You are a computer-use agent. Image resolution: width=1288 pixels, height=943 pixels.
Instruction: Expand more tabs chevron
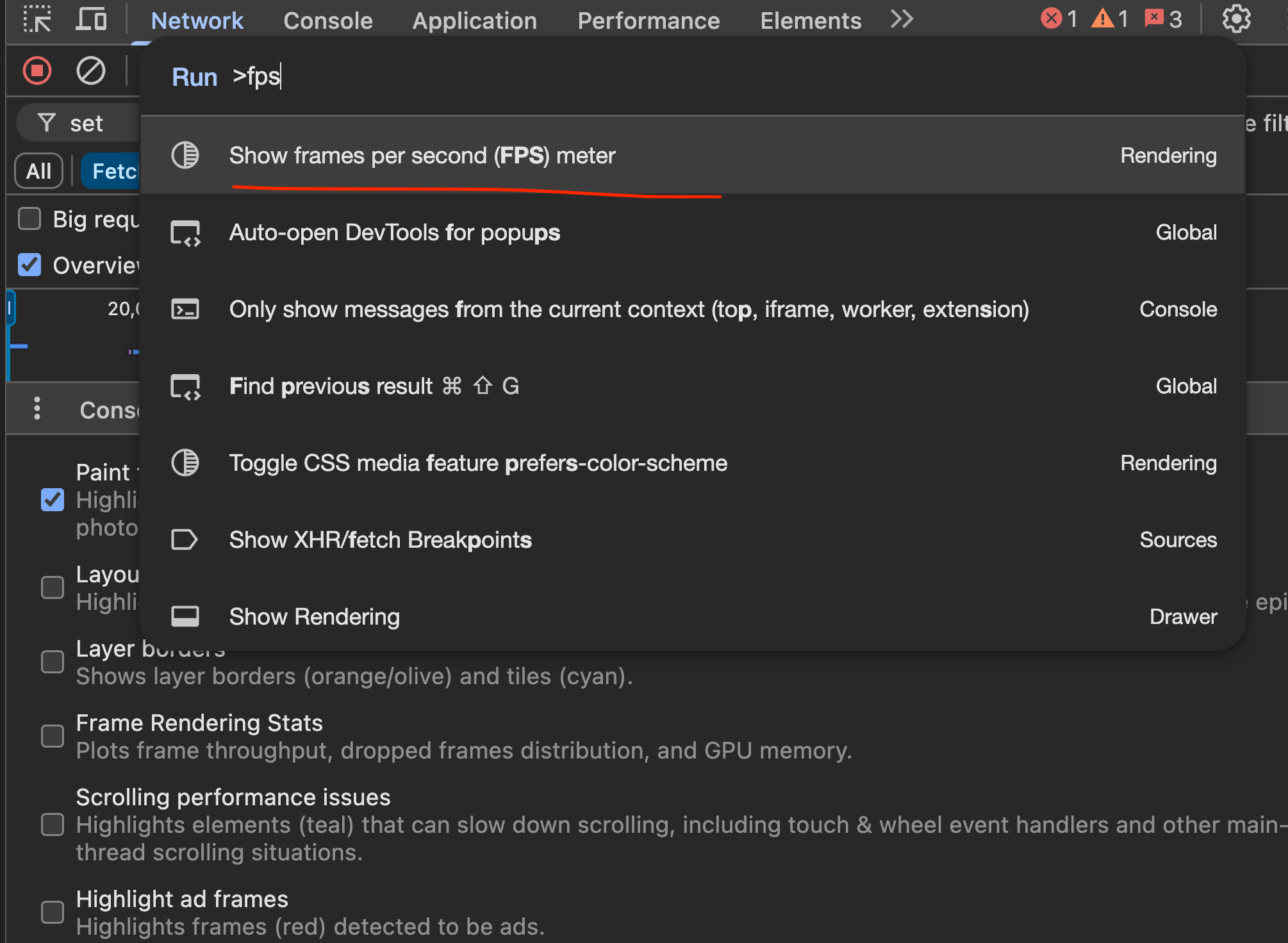tap(902, 19)
